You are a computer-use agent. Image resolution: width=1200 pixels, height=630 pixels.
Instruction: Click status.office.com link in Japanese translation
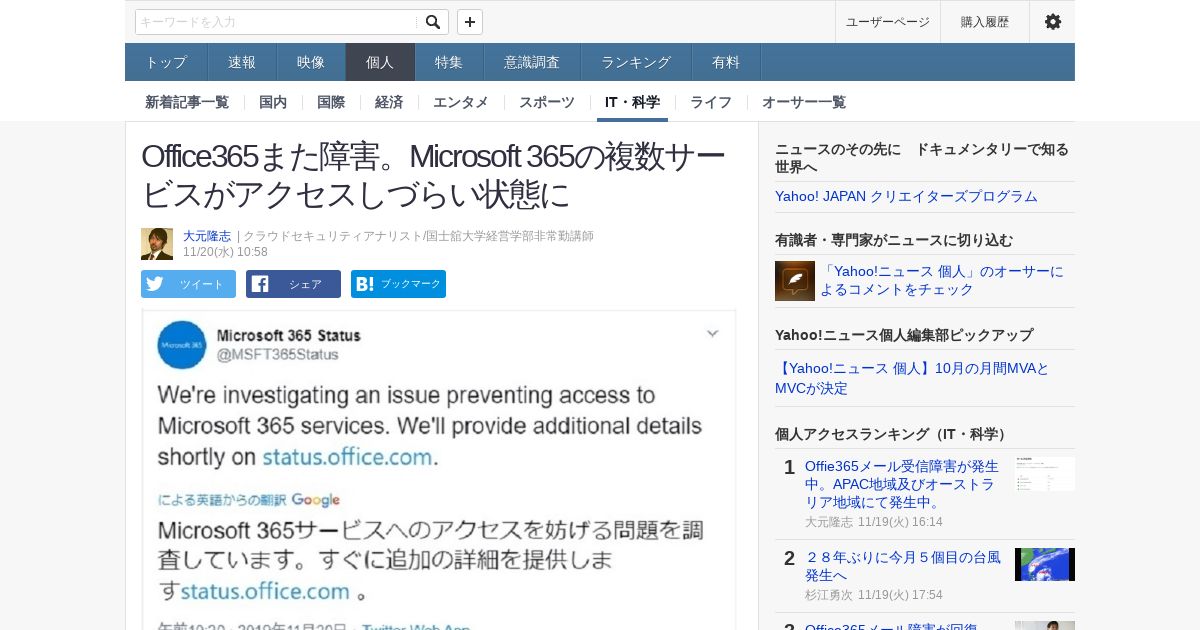pyautogui.click(x=265, y=590)
